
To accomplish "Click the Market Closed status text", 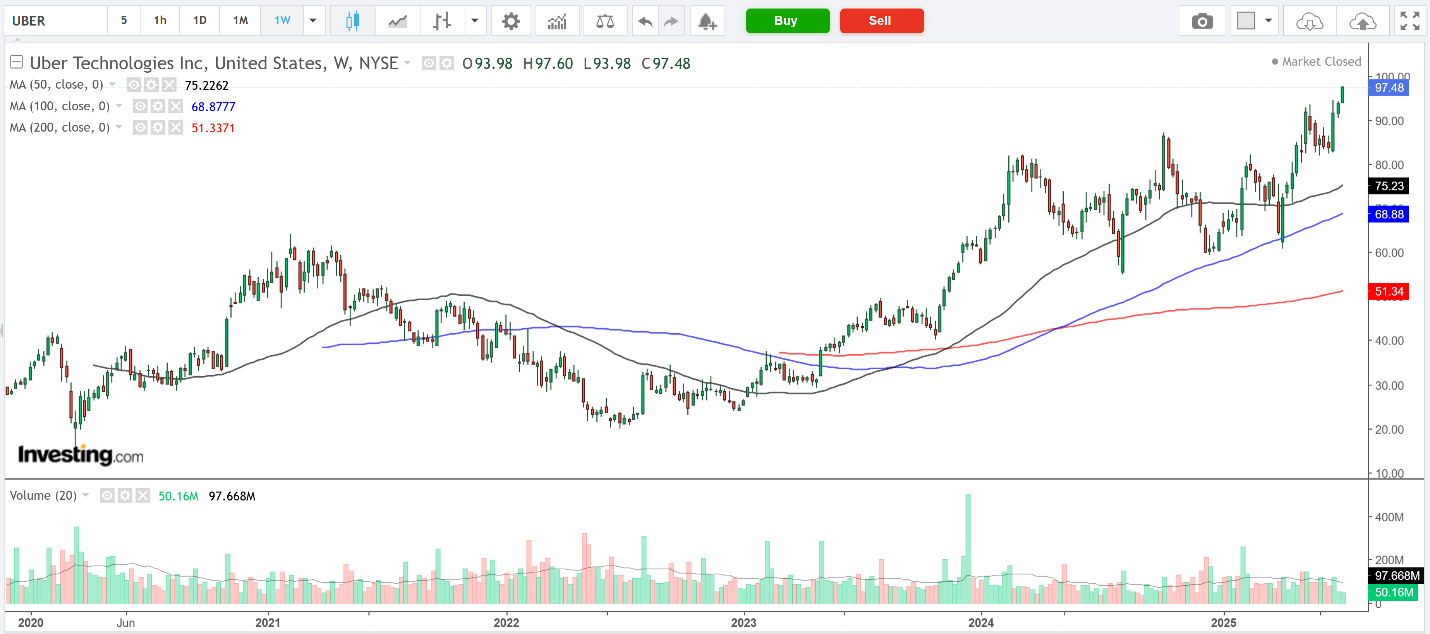I will 1321,62.
